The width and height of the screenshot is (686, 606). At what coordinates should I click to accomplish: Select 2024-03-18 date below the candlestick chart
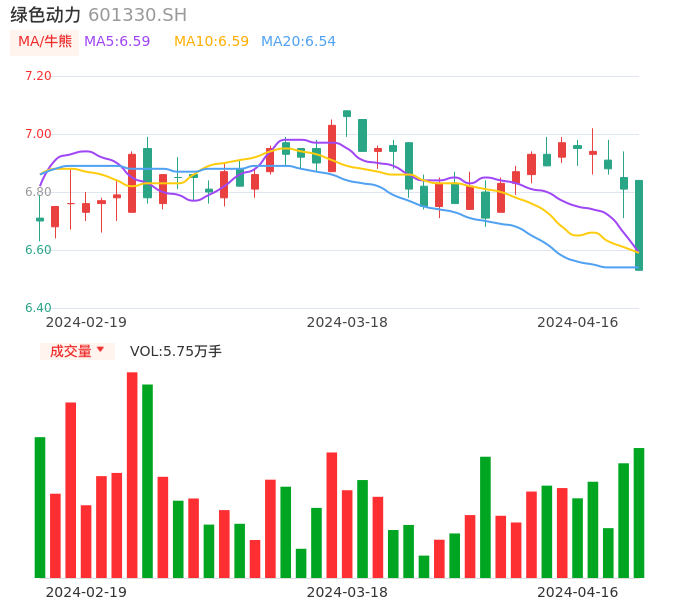[347, 322]
